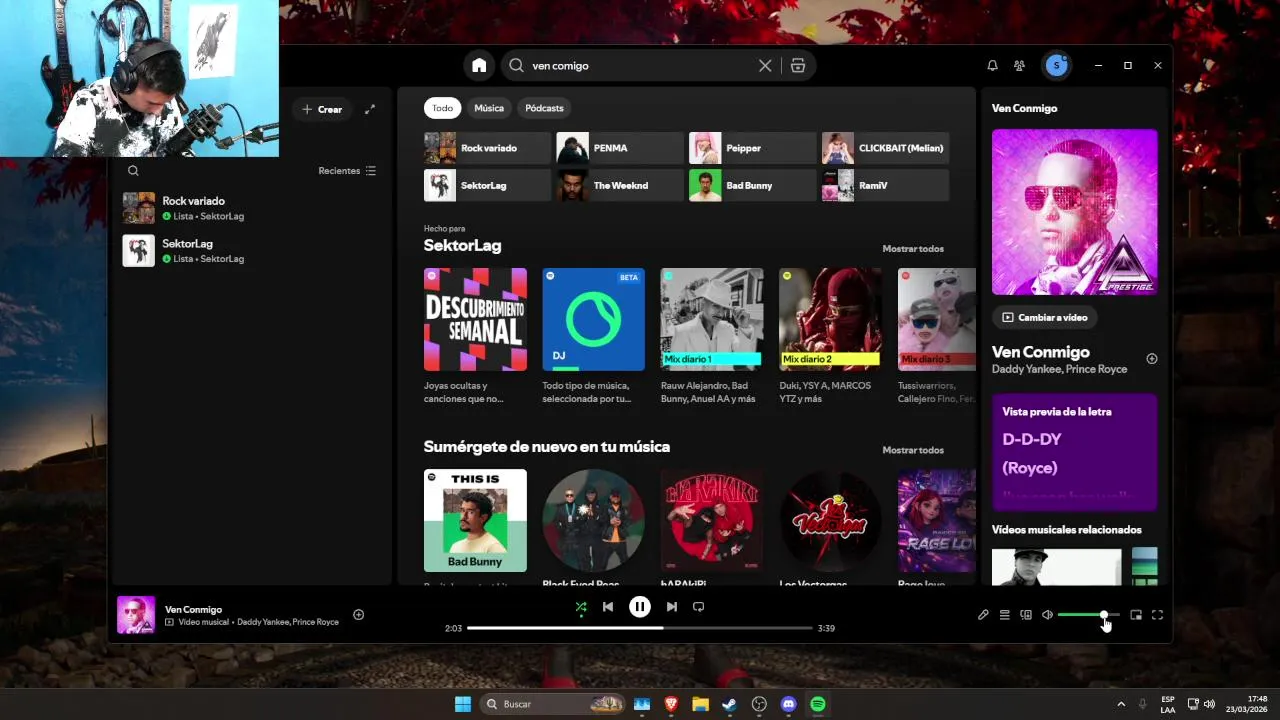Open SektorLag playlist in library
This screenshot has width=1280, height=720.
[250, 250]
